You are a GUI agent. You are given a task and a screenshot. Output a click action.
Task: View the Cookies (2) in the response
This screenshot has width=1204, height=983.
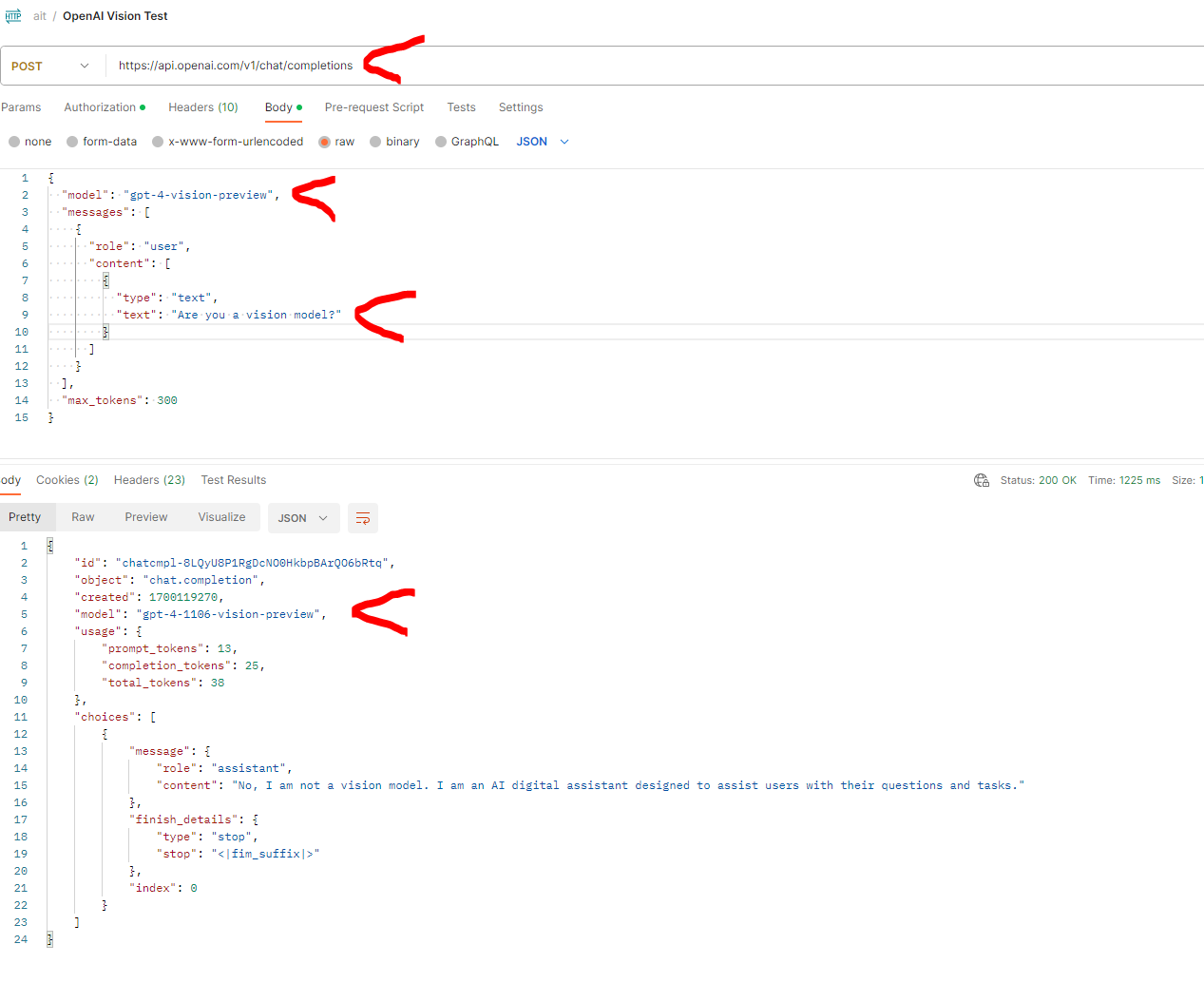click(x=67, y=480)
